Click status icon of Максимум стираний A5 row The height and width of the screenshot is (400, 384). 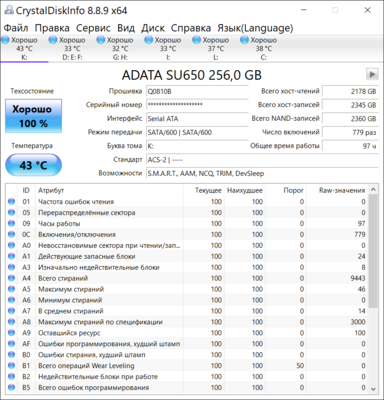pos(11,289)
